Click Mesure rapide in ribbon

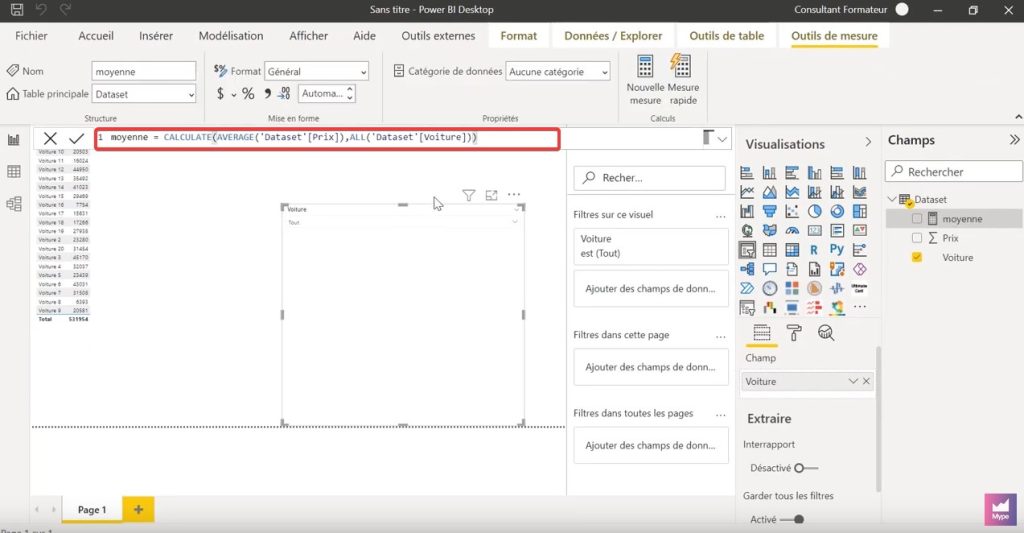pyautogui.click(x=682, y=80)
